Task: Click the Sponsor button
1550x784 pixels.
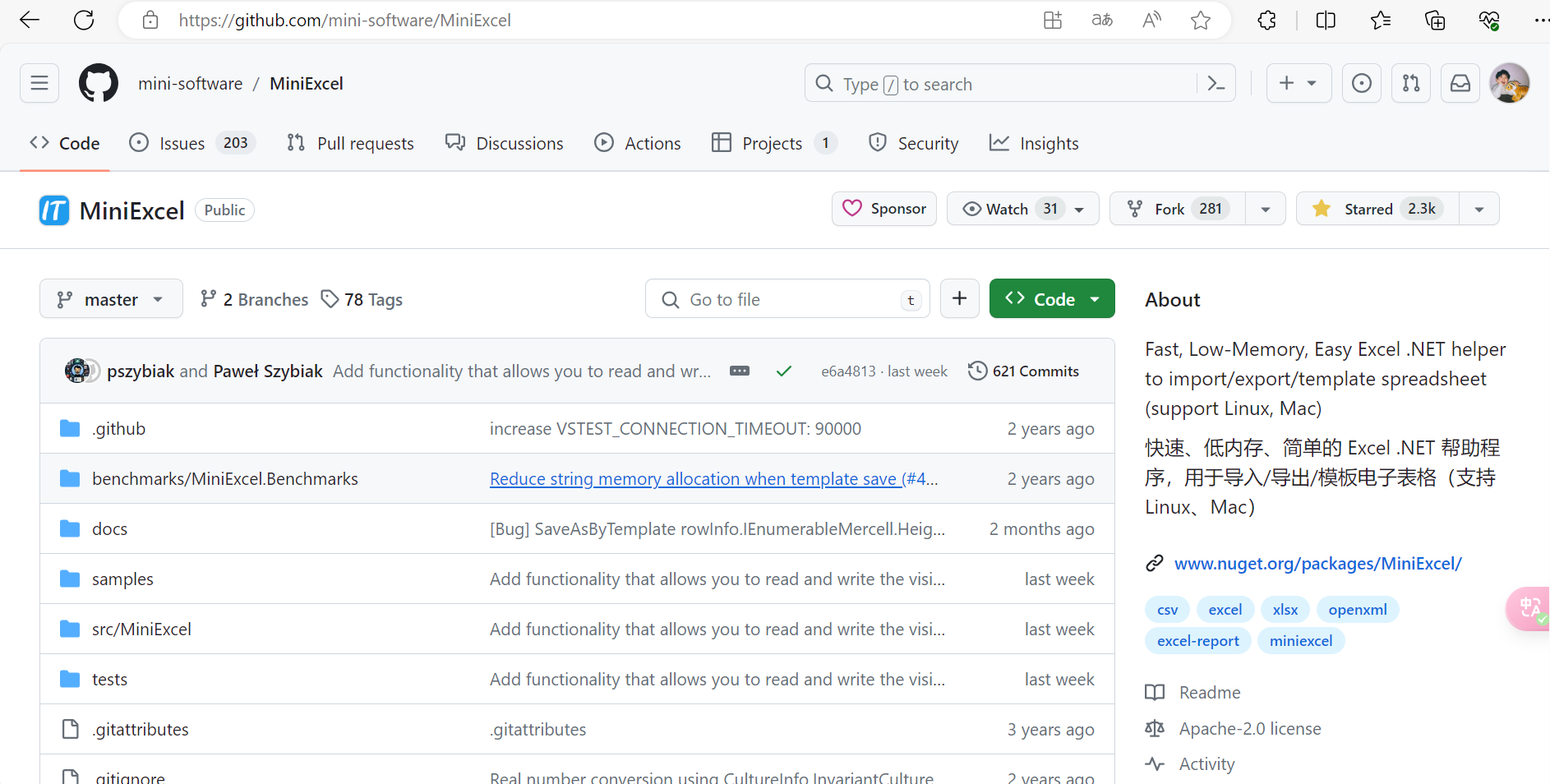Action: click(x=884, y=209)
